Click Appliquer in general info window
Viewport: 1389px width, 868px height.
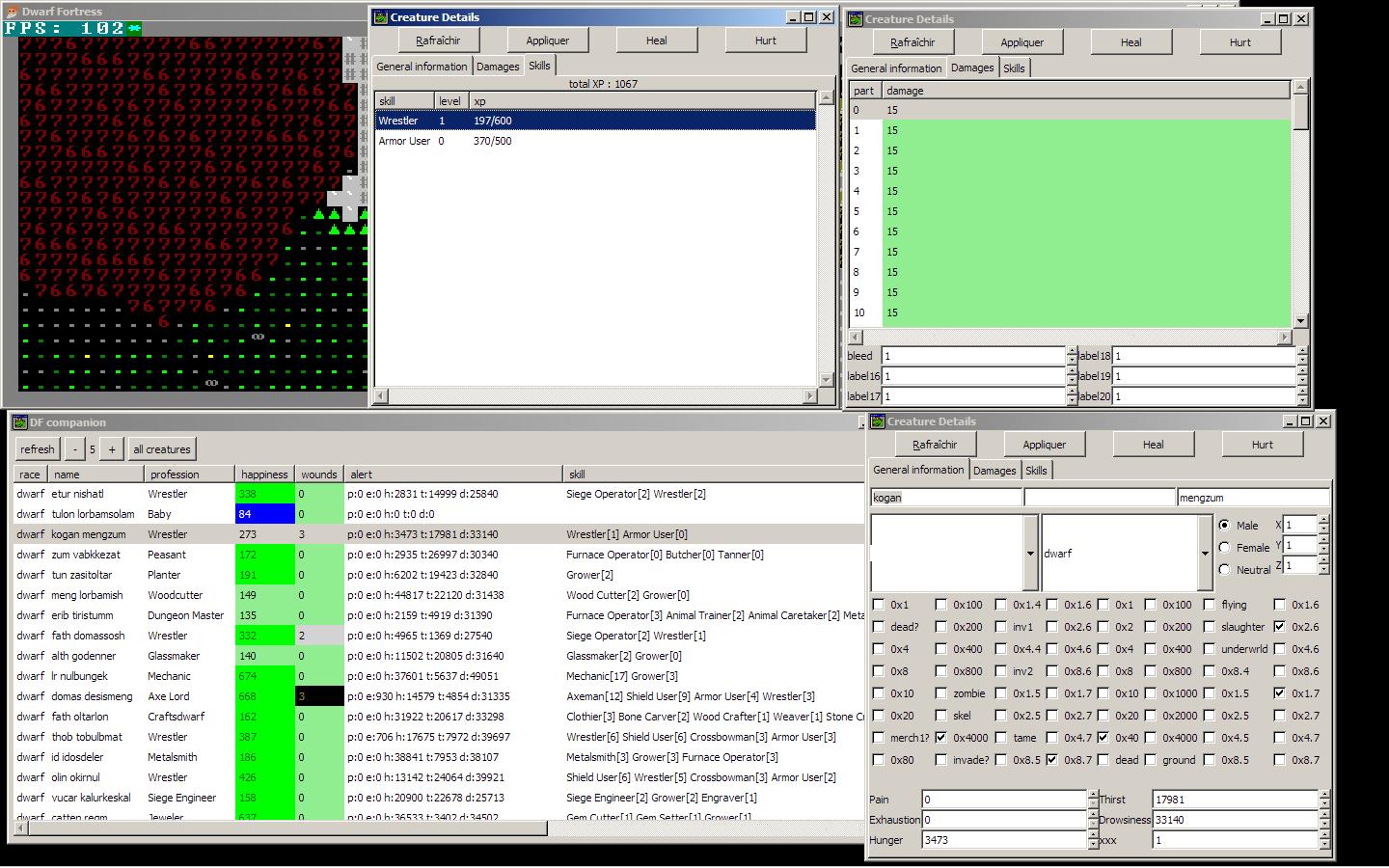[1044, 445]
